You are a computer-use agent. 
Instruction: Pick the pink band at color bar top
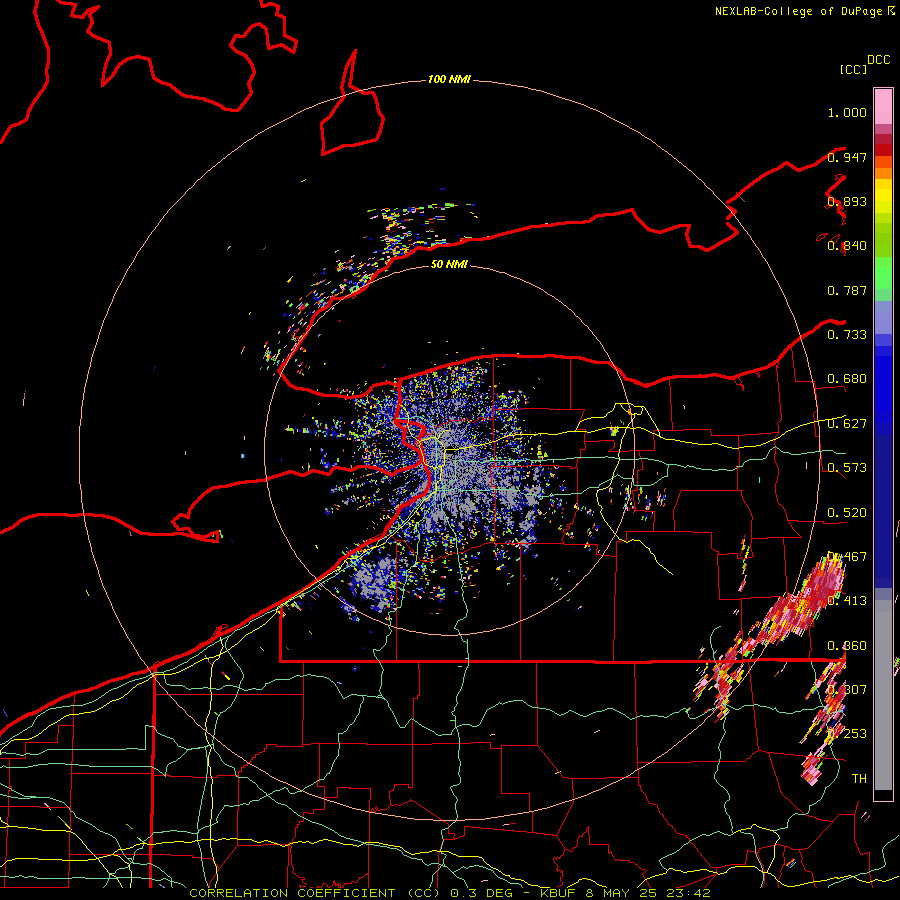click(x=883, y=106)
